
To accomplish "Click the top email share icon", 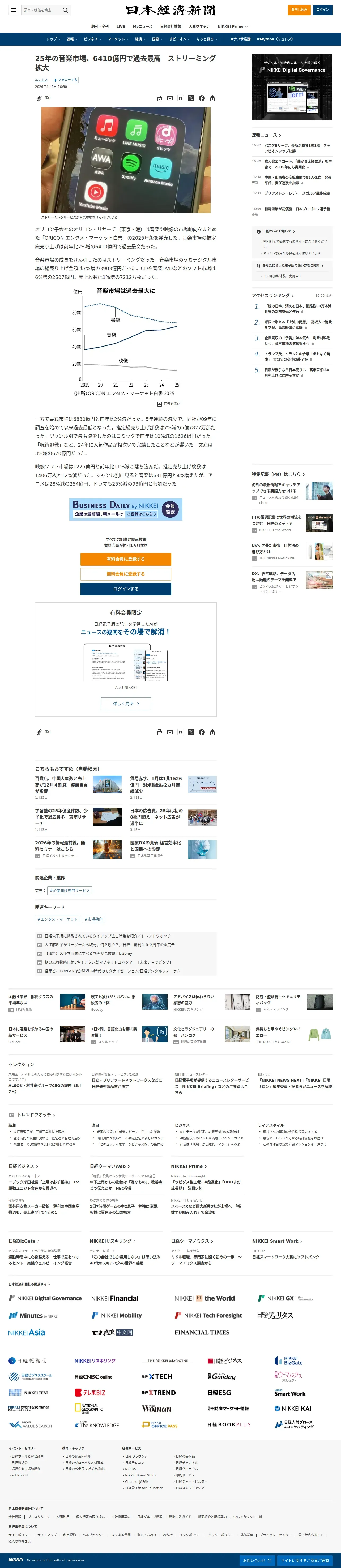I will (x=170, y=98).
